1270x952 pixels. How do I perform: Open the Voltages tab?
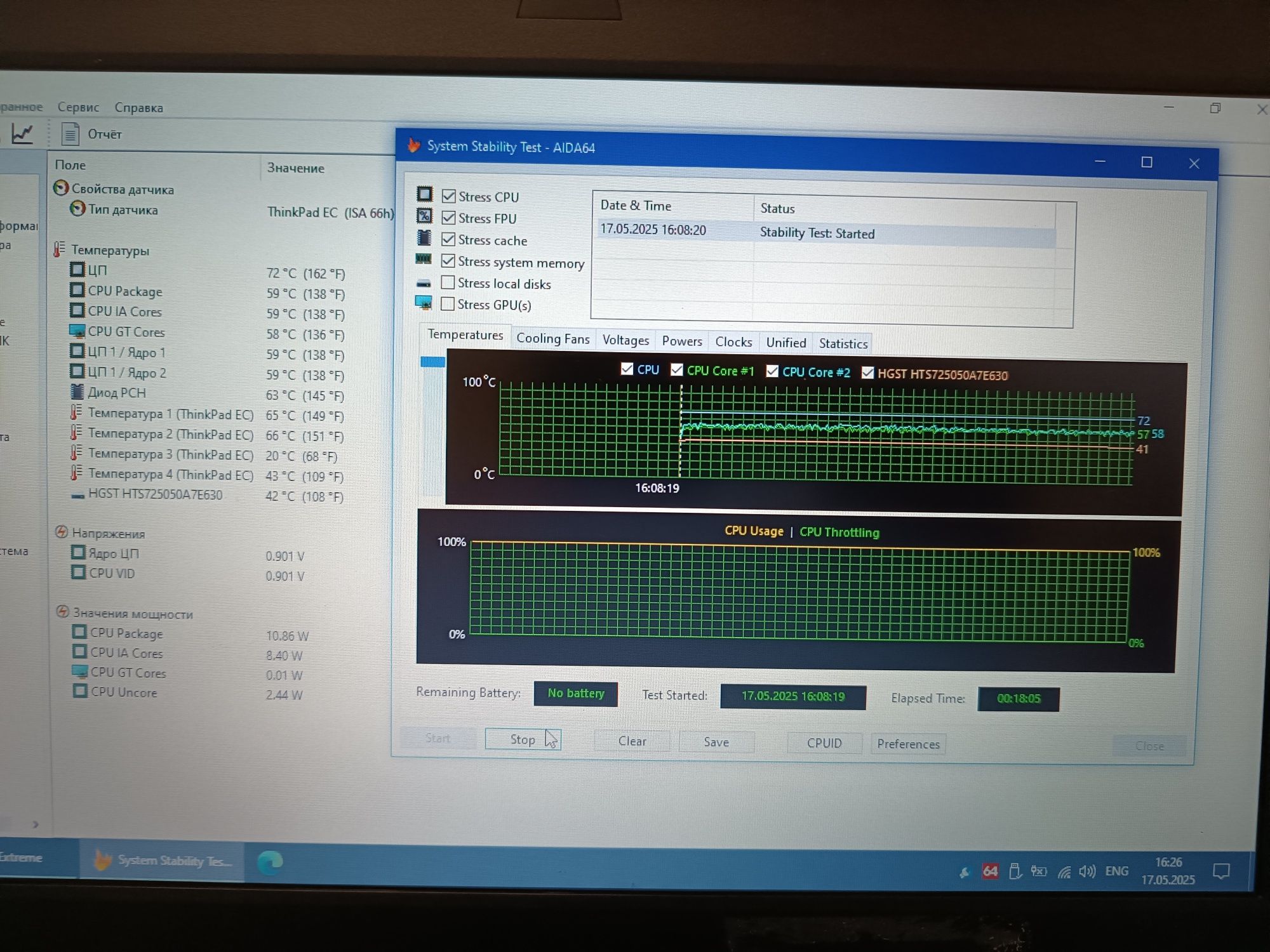[x=625, y=340]
